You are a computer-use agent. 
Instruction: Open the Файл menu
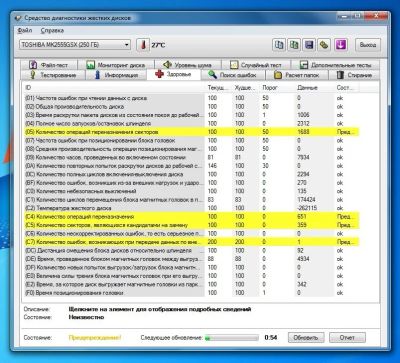25,30
